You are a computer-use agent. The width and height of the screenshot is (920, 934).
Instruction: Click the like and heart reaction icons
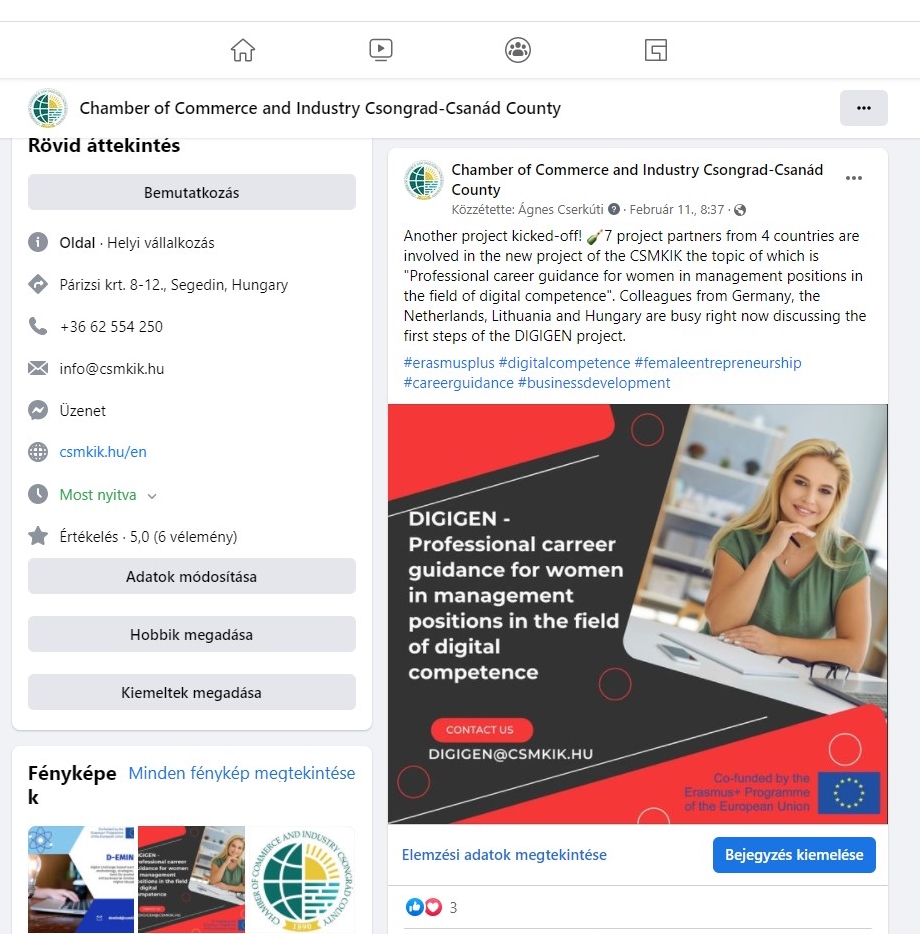[x=424, y=907]
